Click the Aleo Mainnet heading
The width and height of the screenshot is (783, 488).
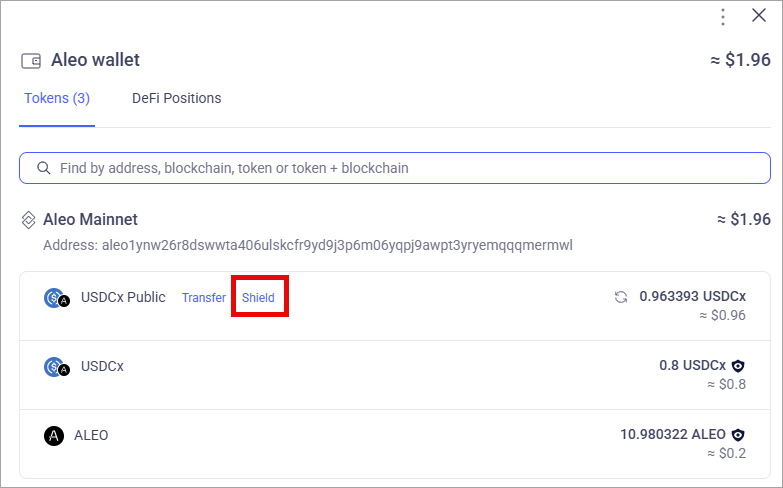pyautogui.click(x=90, y=219)
